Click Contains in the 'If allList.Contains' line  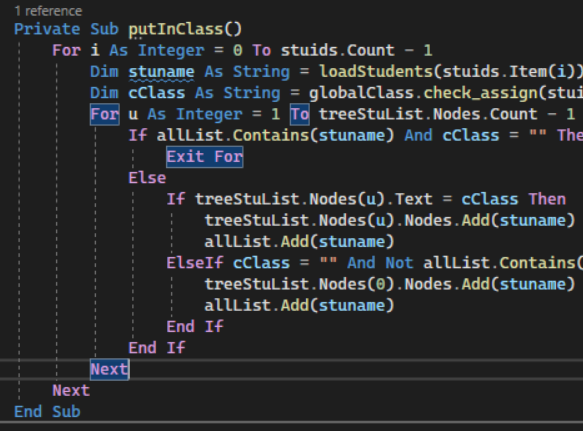pyautogui.click(x=271, y=136)
